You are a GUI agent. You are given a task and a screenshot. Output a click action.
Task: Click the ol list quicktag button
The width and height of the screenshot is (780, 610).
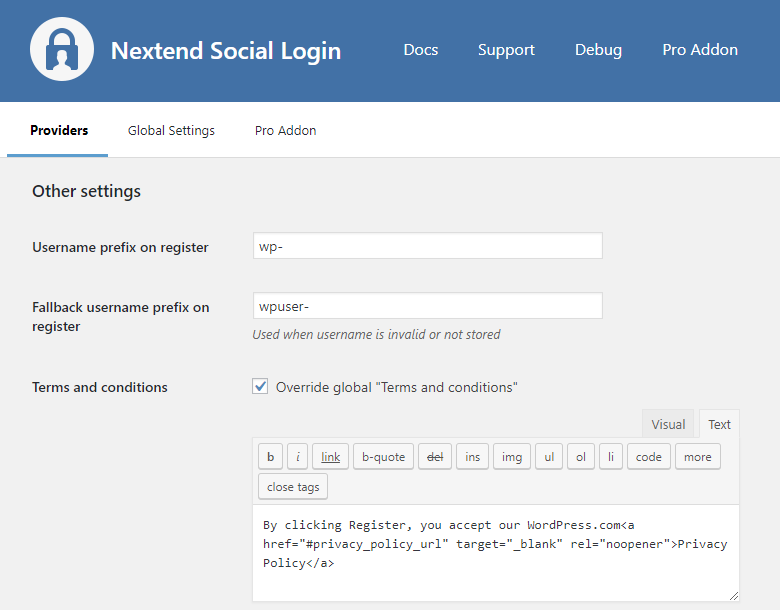(x=581, y=457)
